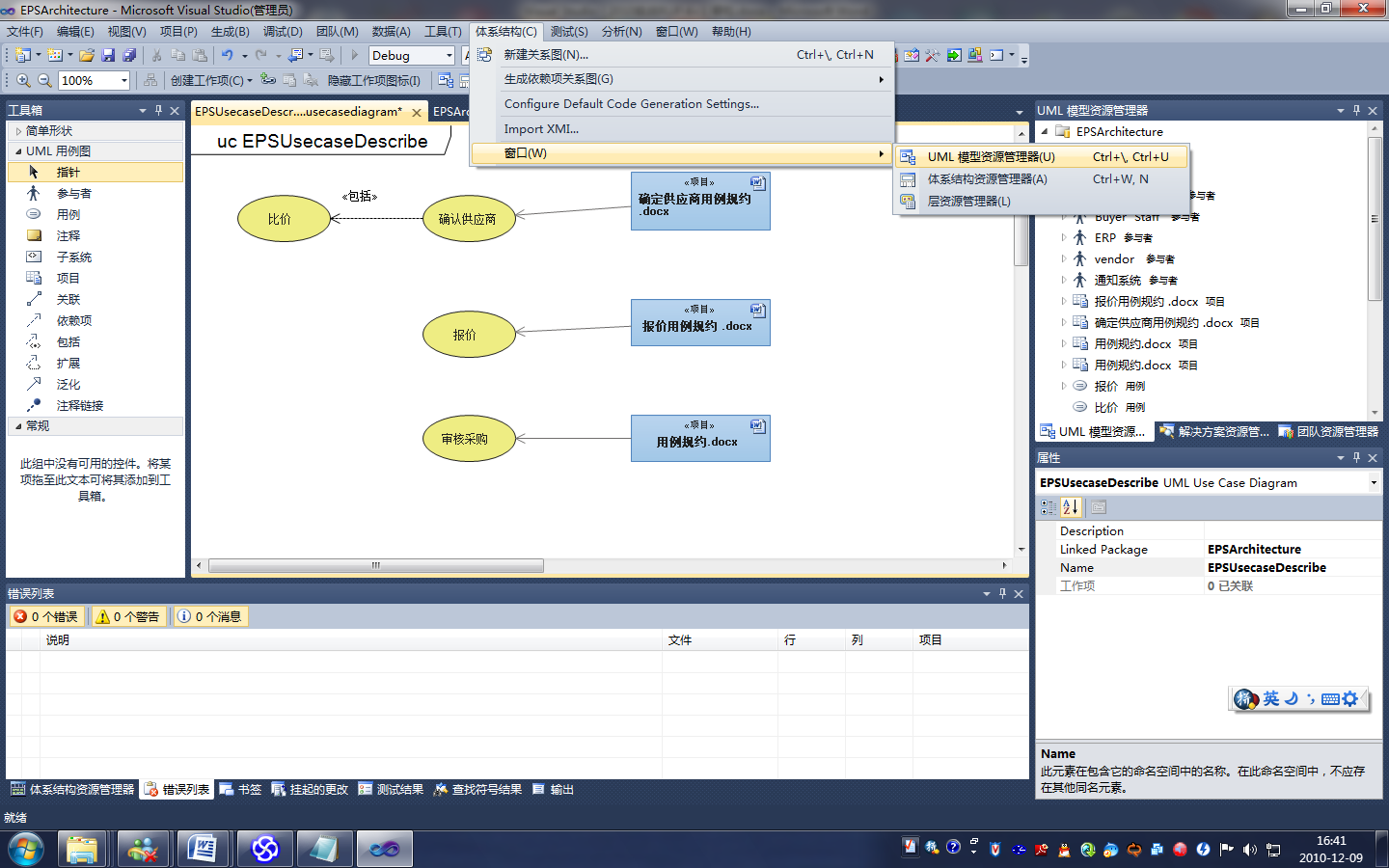Screen dimensions: 1389x868
Task: Collapse the 常规 toolbox section
Action: point(18,425)
